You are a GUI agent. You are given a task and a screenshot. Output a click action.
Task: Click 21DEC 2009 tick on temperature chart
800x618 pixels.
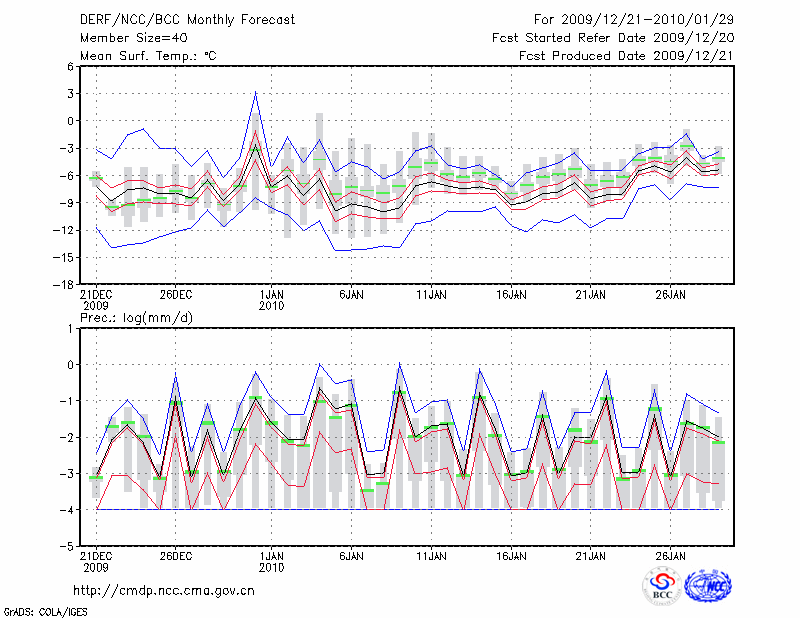(96, 300)
